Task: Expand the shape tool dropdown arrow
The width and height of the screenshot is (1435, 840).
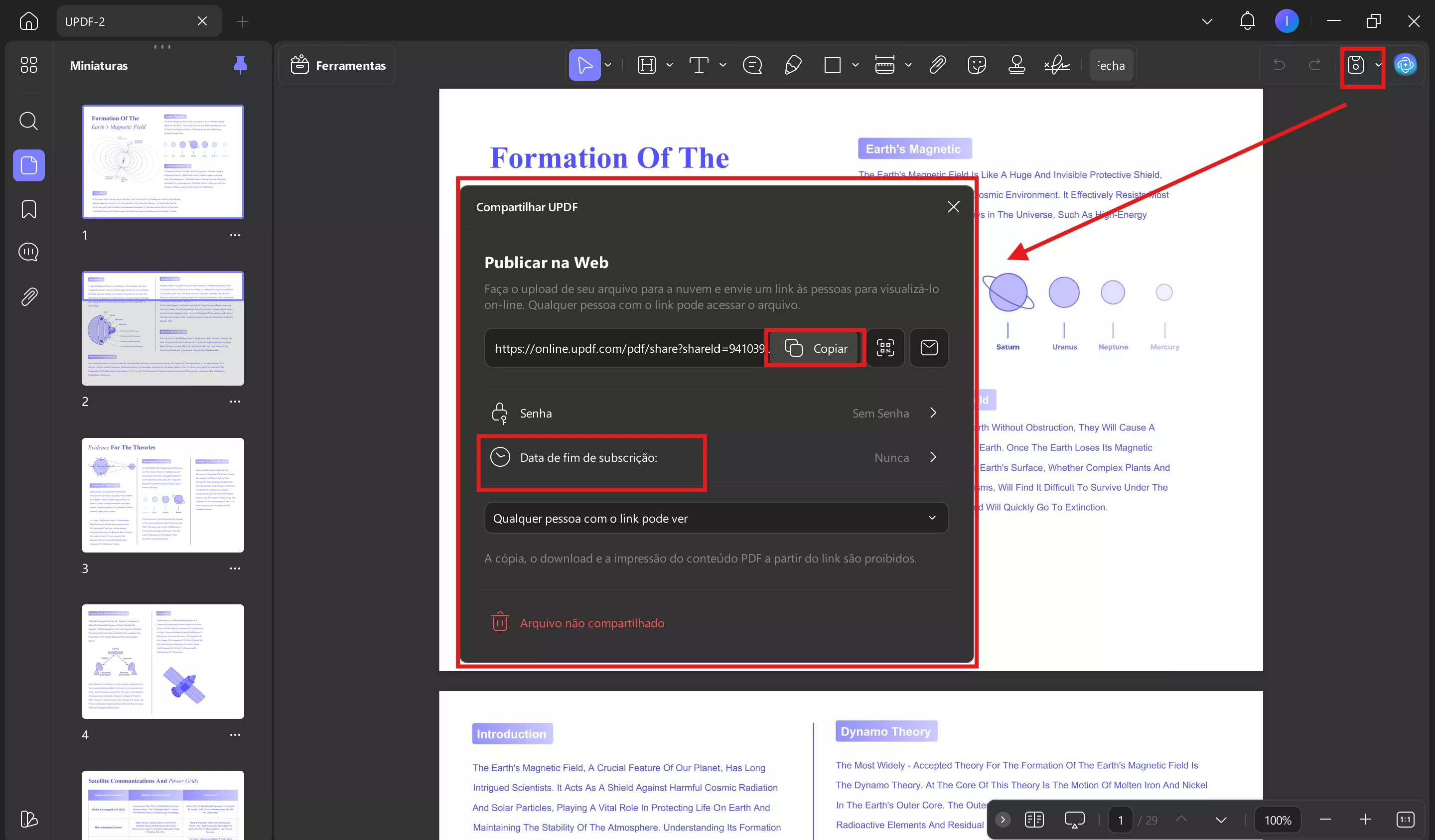Action: (x=856, y=65)
